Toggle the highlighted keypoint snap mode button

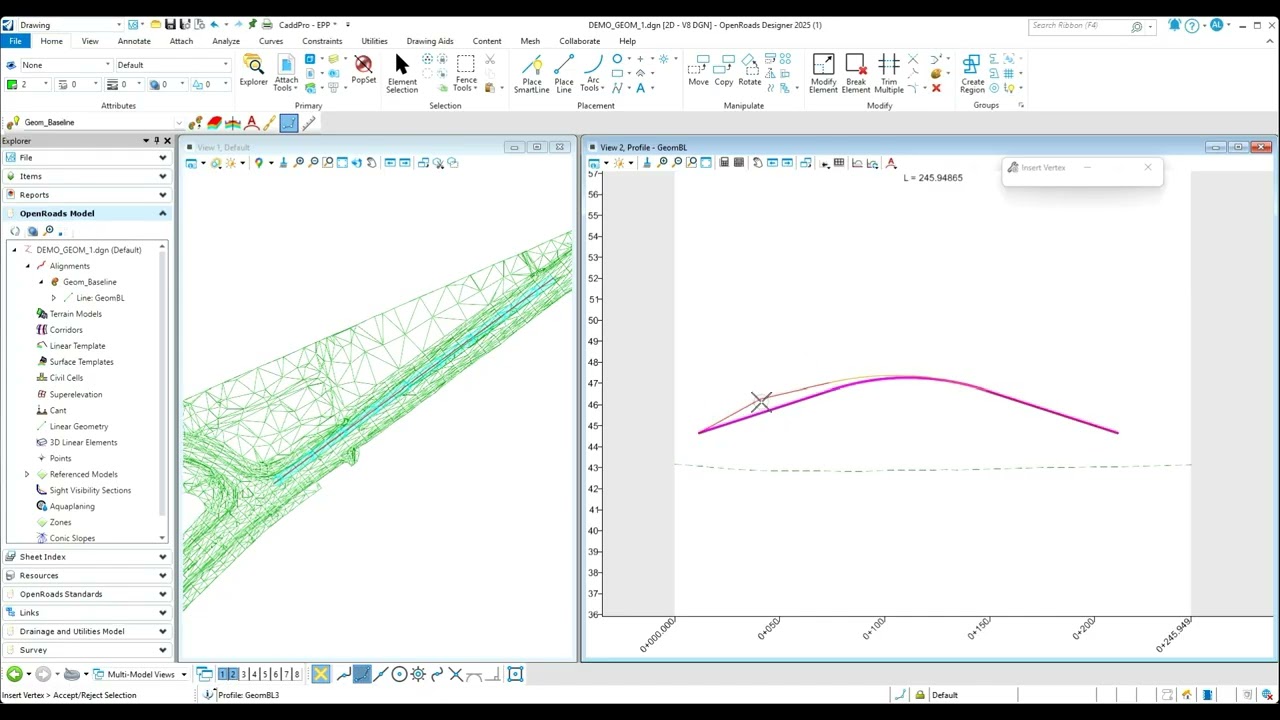pyautogui.click(x=361, y=674)
